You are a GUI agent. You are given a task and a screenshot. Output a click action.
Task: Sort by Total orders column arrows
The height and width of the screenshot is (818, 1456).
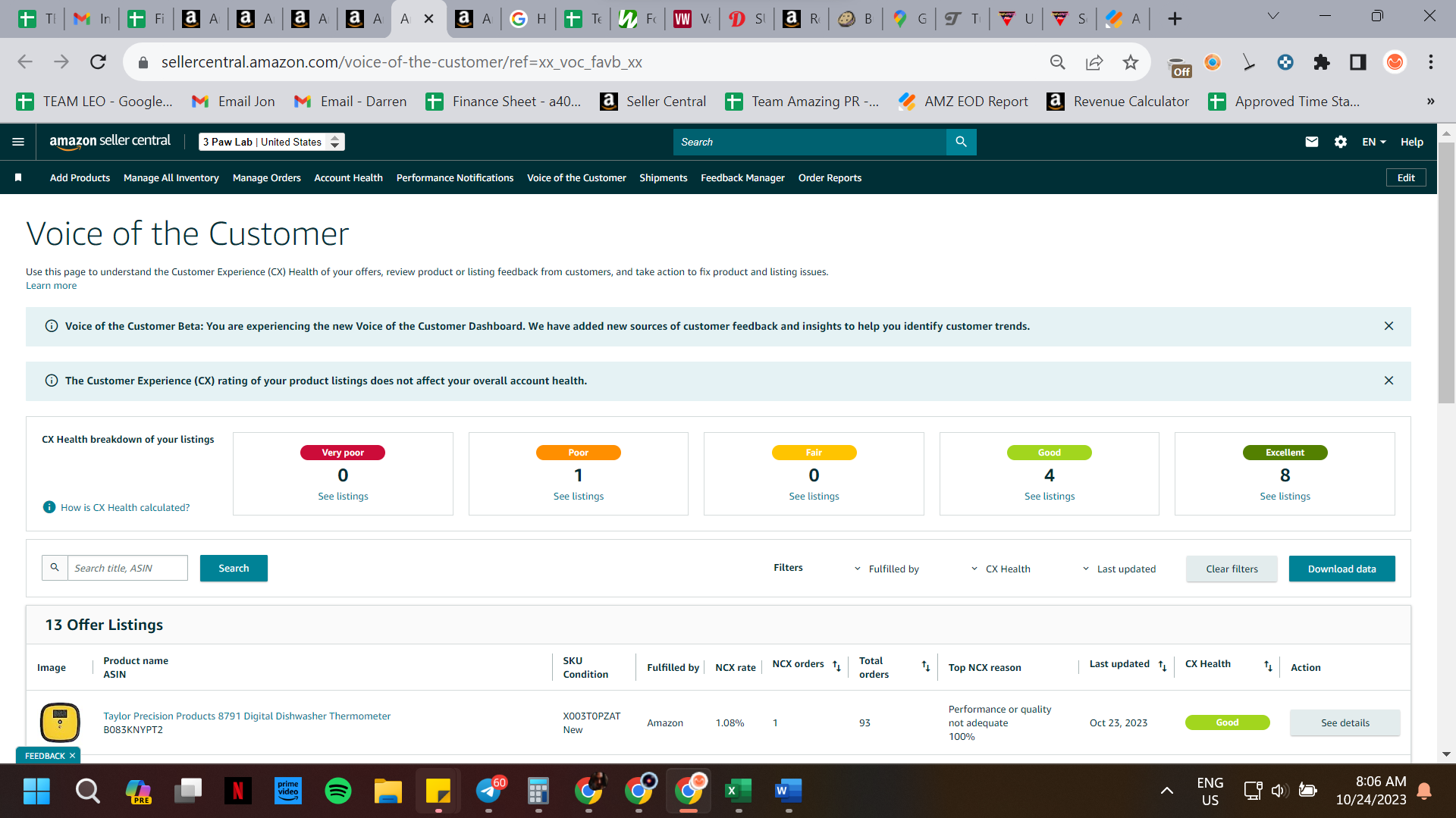point(926,666)
